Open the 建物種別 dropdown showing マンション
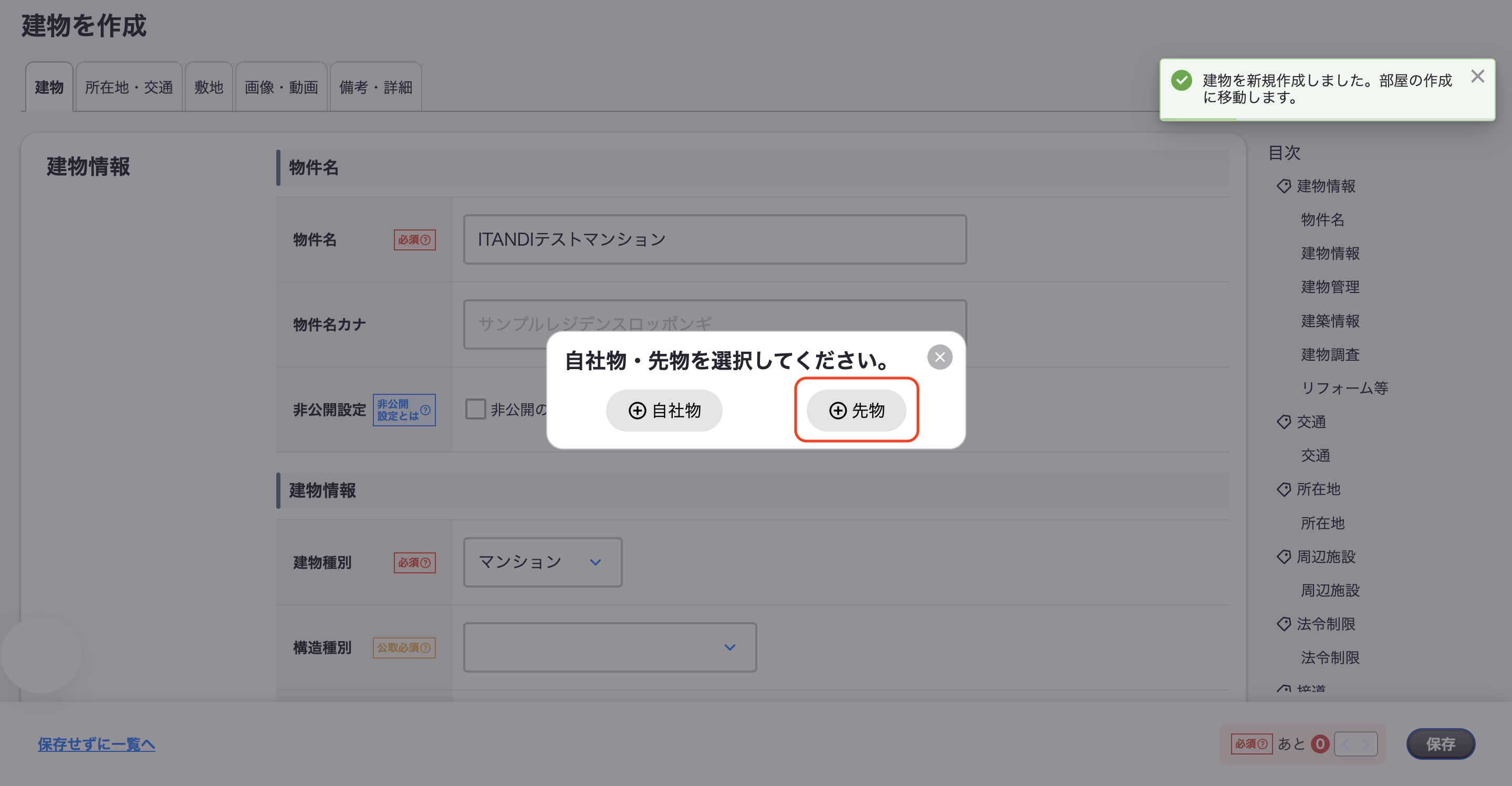The width and height of the screenshot is (1512, 786). (x=543, y=562)
